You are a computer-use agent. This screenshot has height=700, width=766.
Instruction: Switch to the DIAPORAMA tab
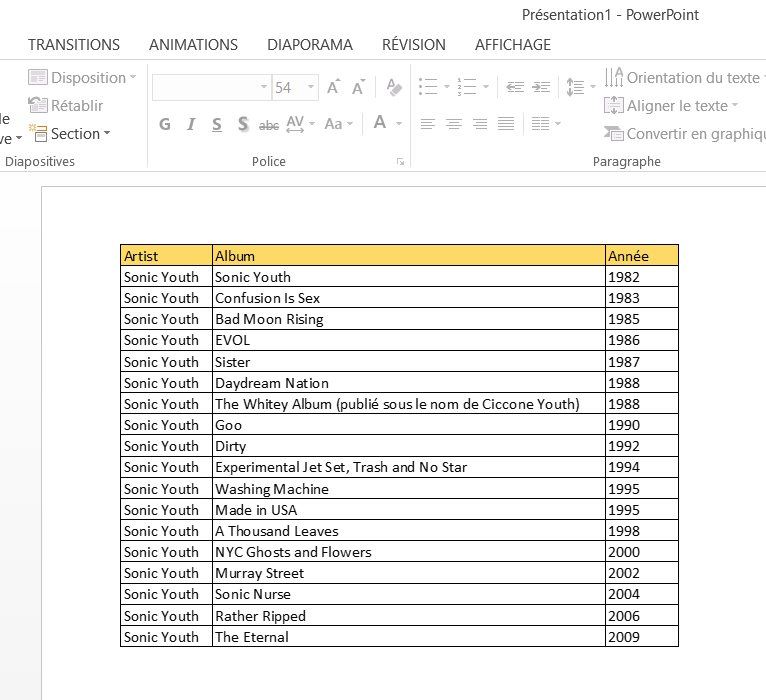tap(310, 45)
